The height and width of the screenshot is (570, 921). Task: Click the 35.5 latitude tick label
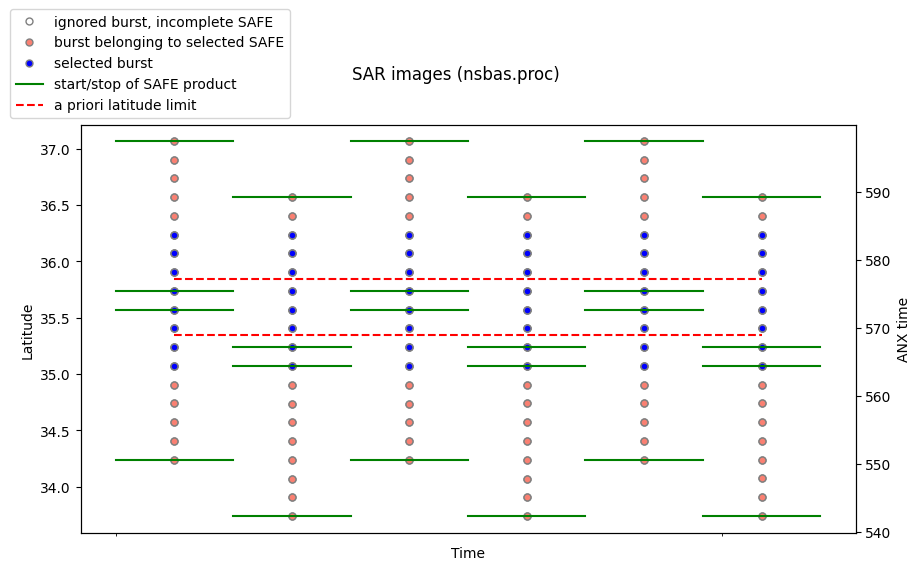(x=55, y=318)
